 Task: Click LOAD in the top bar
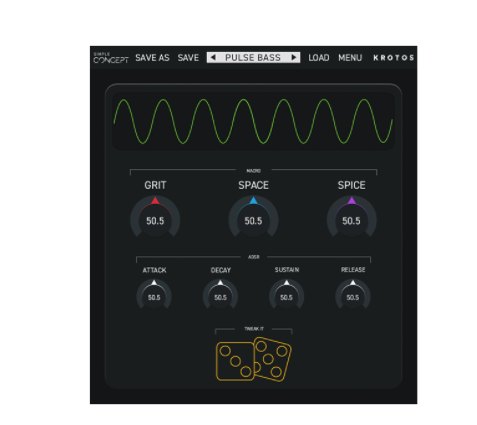319,58
